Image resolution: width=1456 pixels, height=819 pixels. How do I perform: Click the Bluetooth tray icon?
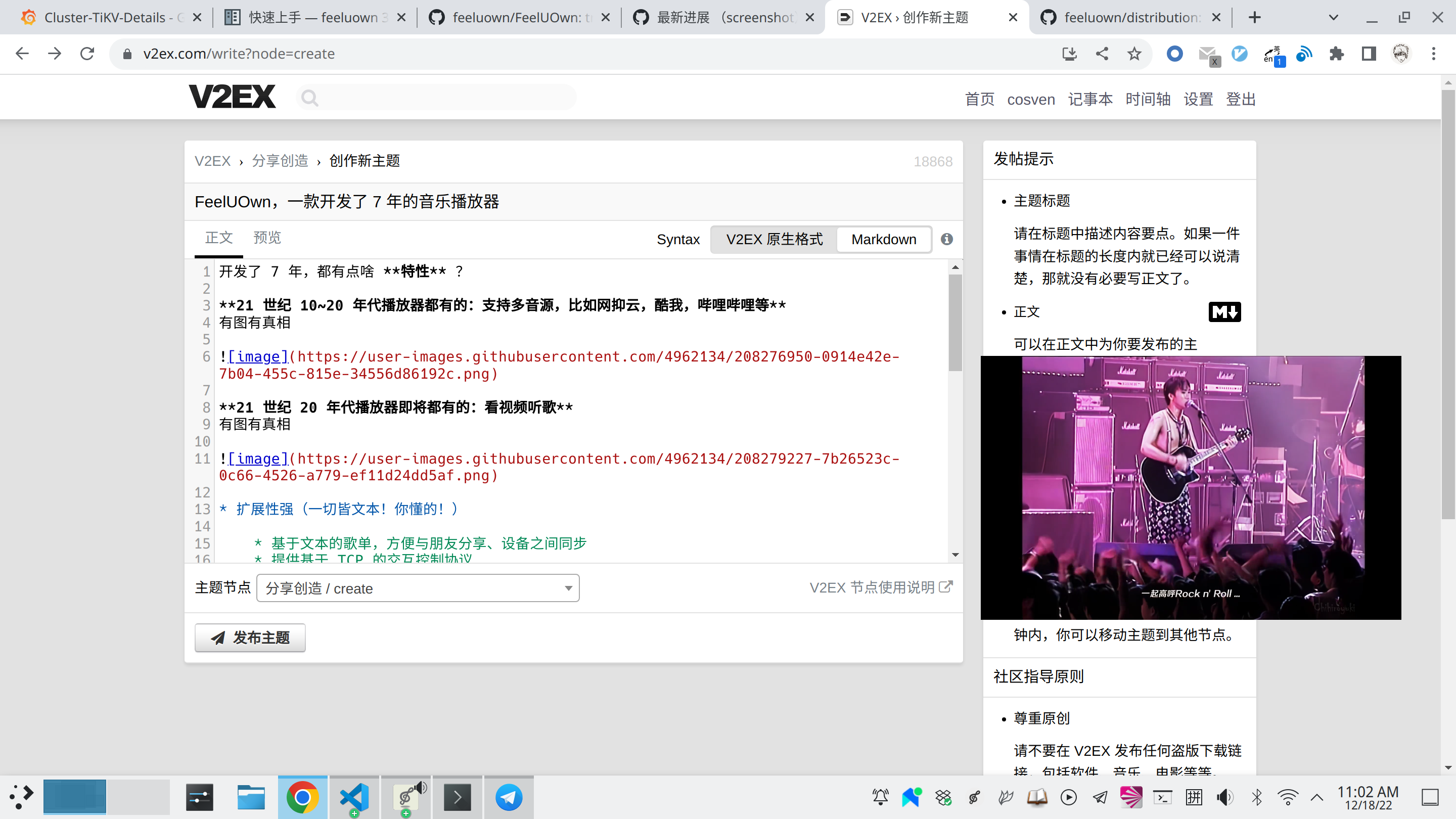coord(1256,798)
